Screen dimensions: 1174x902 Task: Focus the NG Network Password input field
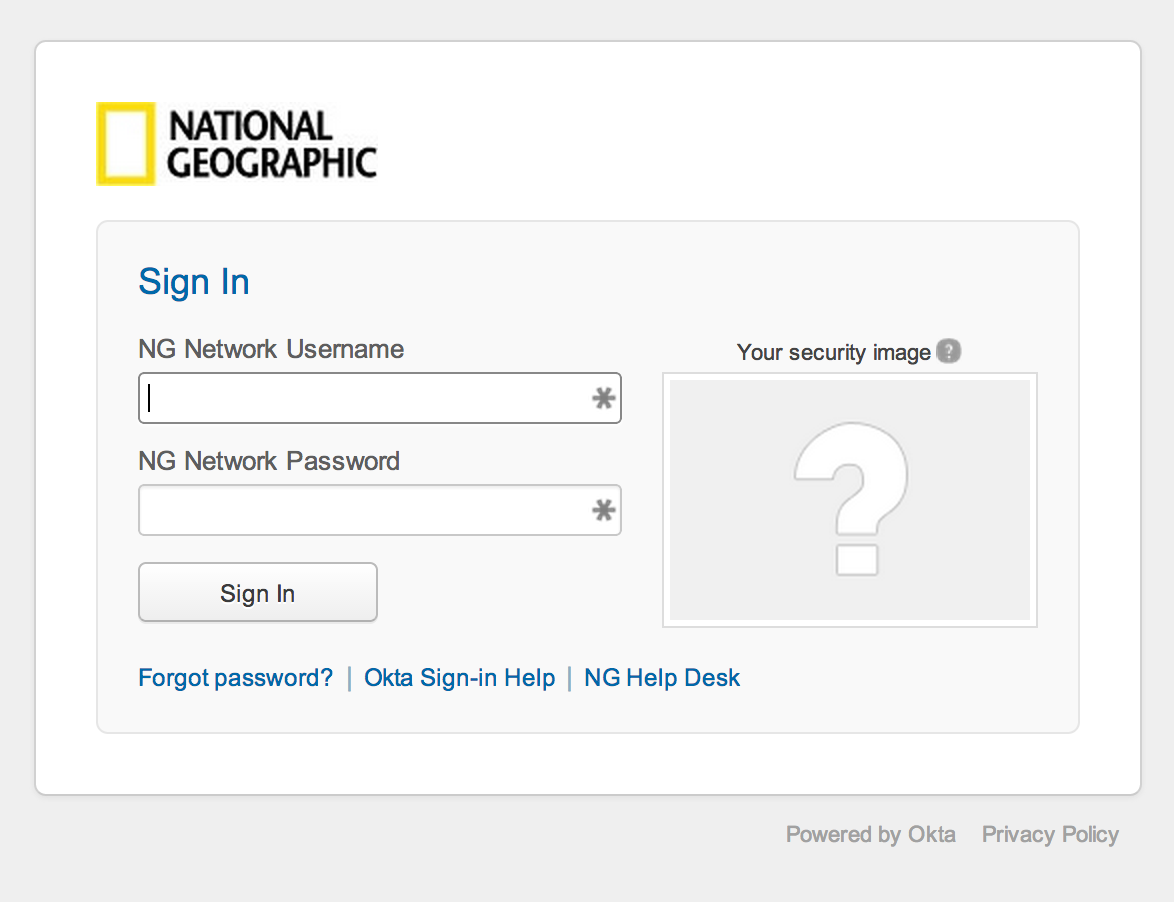point(380,511)
